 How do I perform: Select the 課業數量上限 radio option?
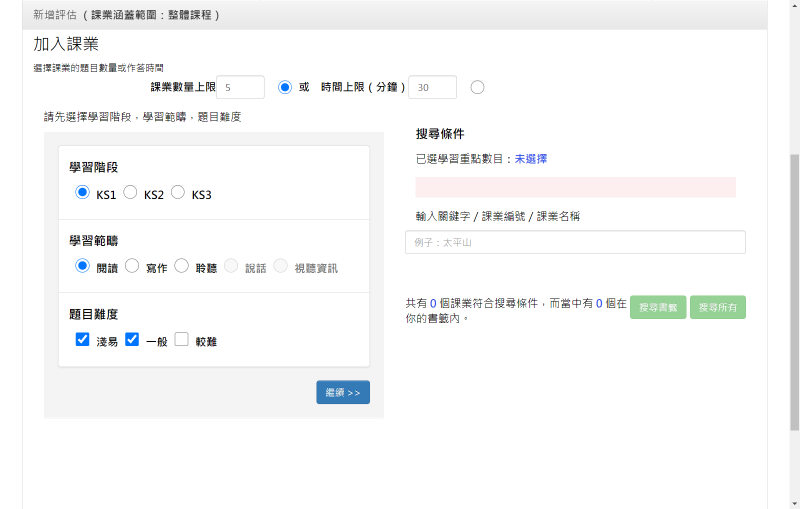285,87
